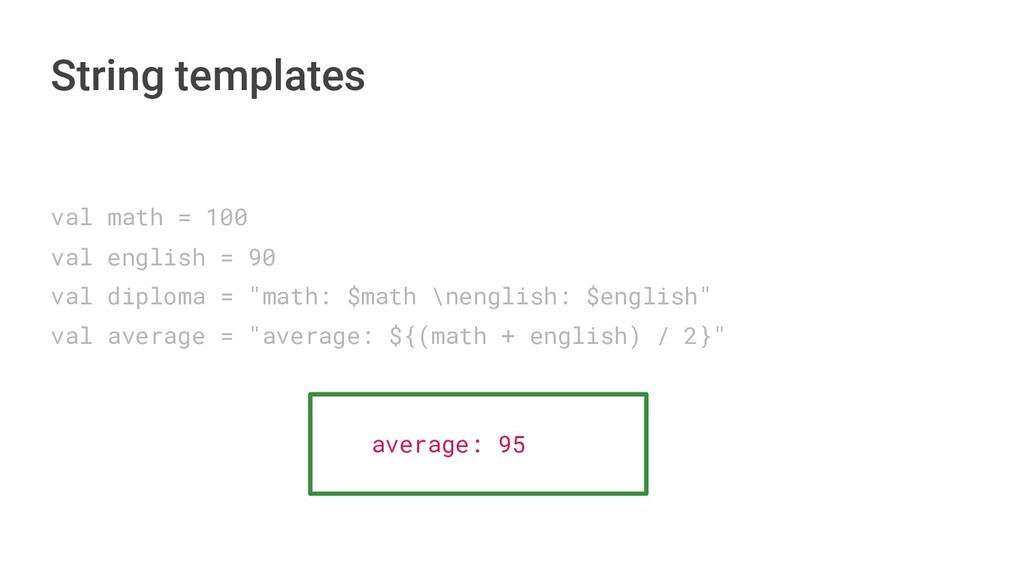Click "average:" inside the fourth line's string

click(x=316, y=336)
